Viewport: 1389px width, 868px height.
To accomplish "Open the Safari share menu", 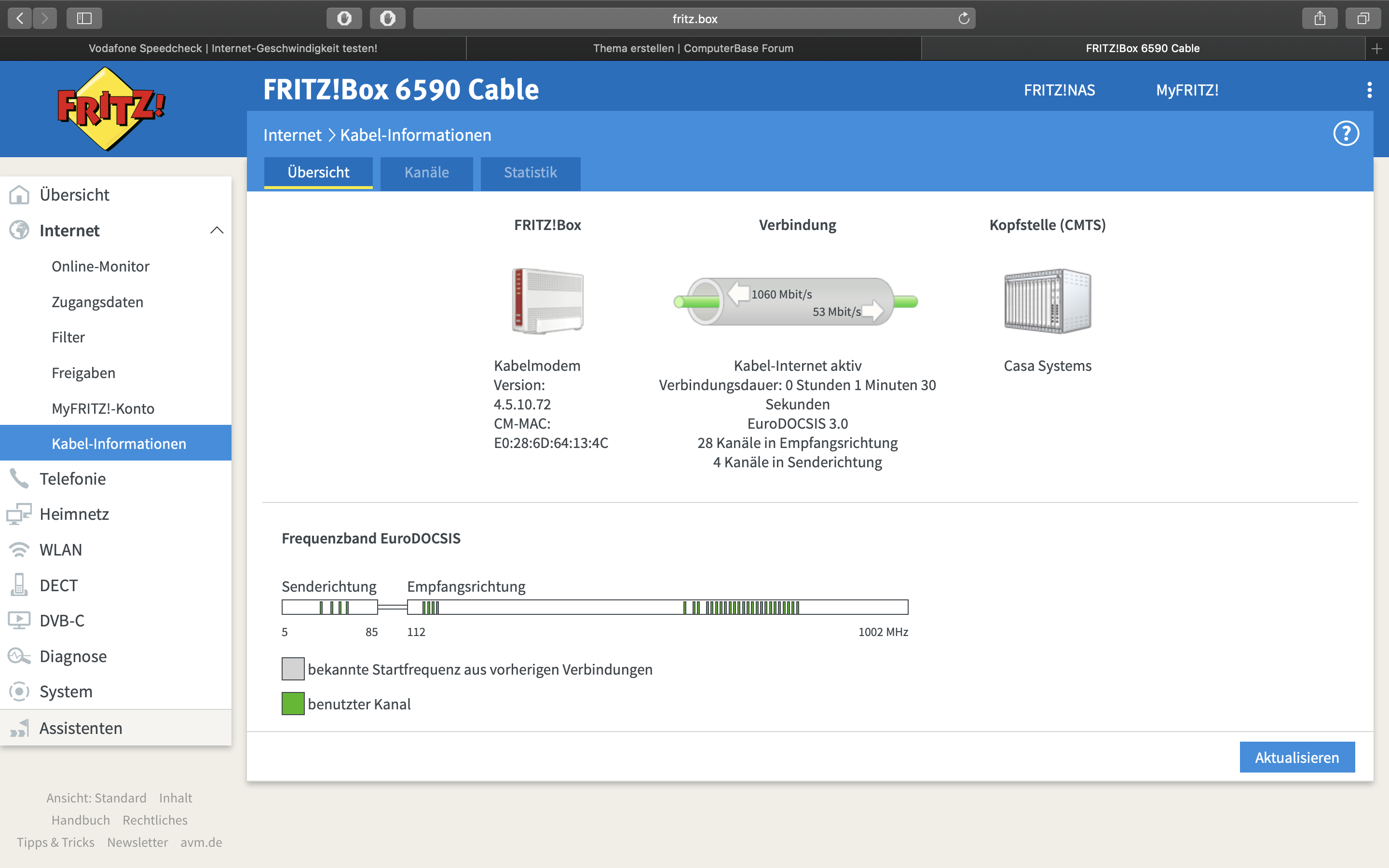I will click(x=1320, y=18).
